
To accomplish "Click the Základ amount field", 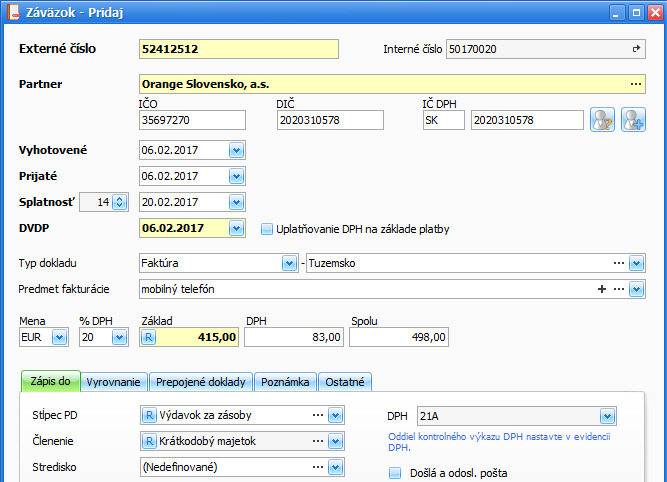I will [189, 337].
